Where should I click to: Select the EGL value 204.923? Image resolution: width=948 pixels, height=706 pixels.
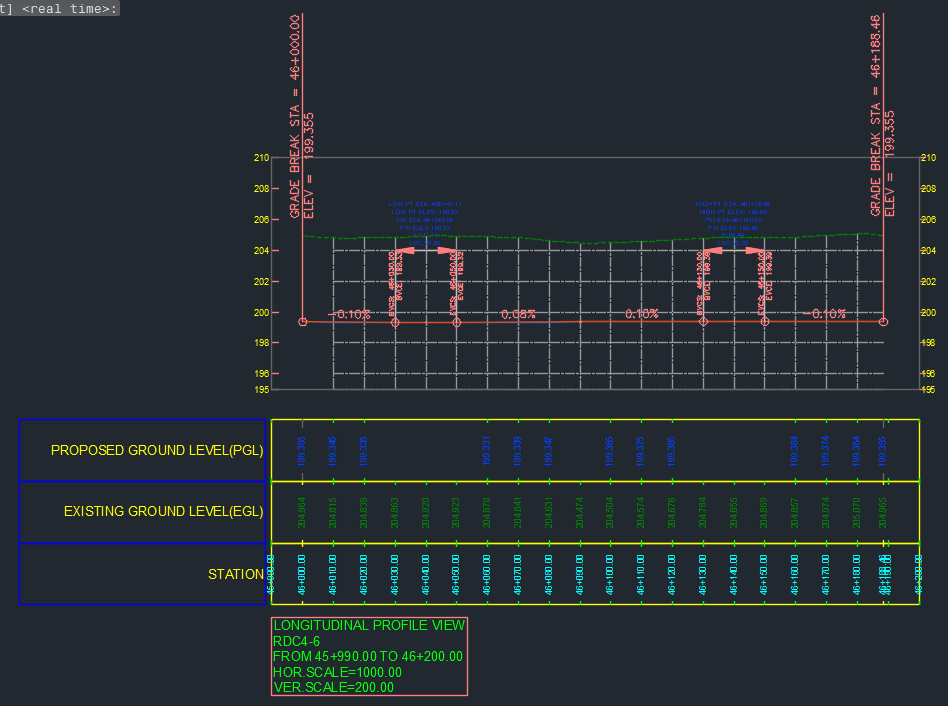456,513
